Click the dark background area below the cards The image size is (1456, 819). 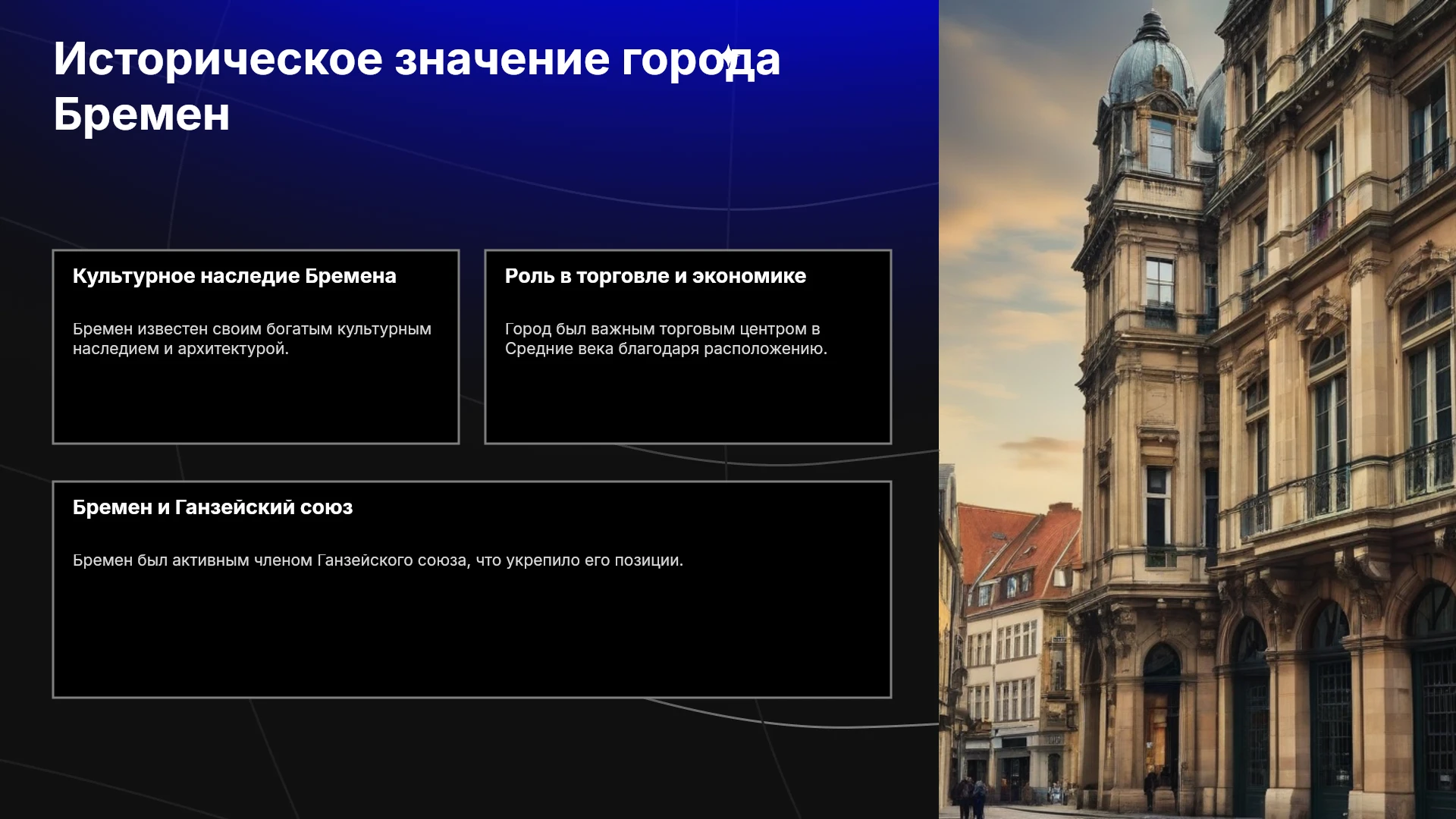click(470, 758)
